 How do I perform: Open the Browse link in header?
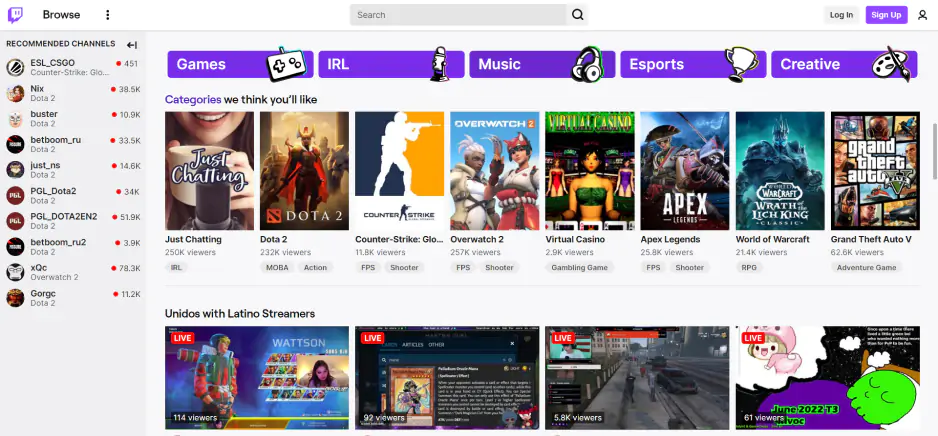pyautogui.click(x=61, y=15)
